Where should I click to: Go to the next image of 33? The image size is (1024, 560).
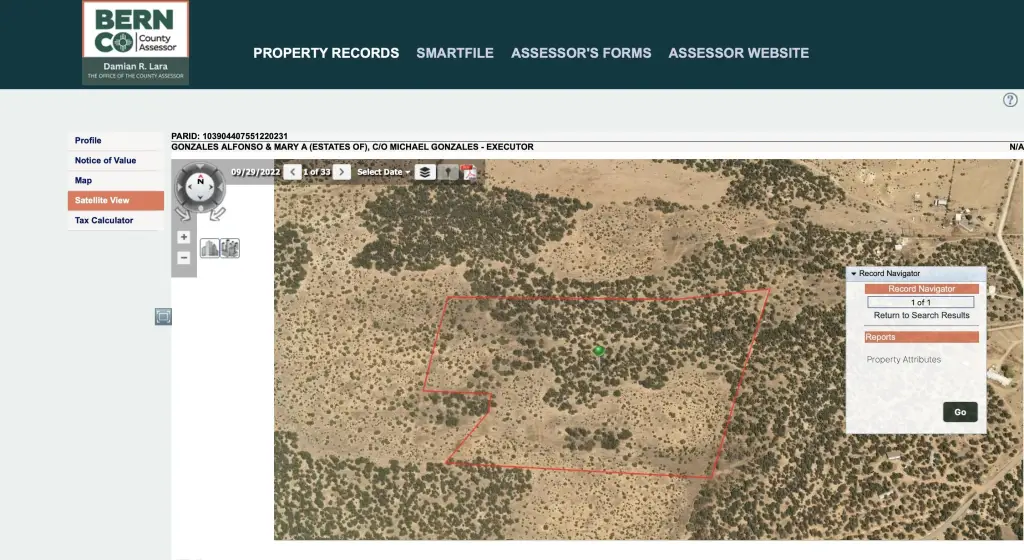tap(342, 172)
